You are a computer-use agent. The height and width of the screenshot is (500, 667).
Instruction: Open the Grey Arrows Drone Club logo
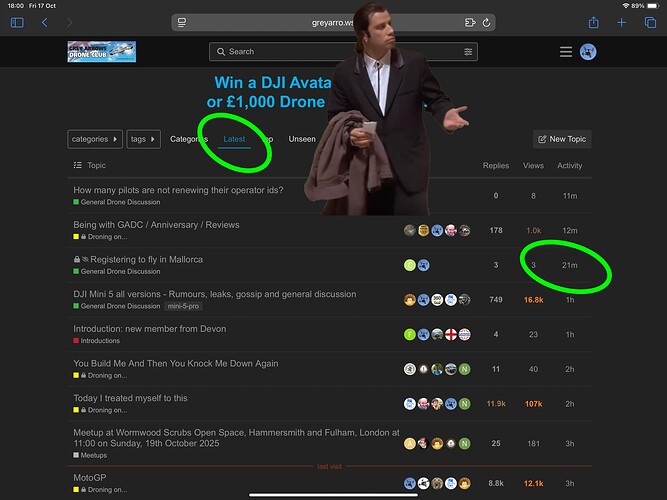pos(102,51)
